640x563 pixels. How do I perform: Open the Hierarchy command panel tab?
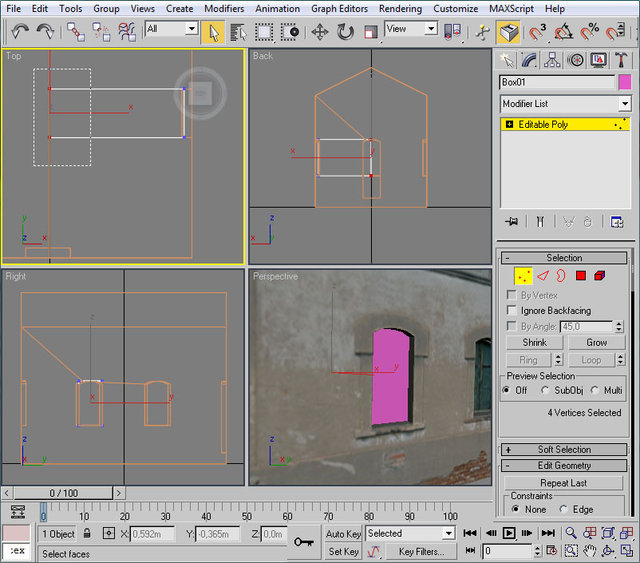[553, 60]
